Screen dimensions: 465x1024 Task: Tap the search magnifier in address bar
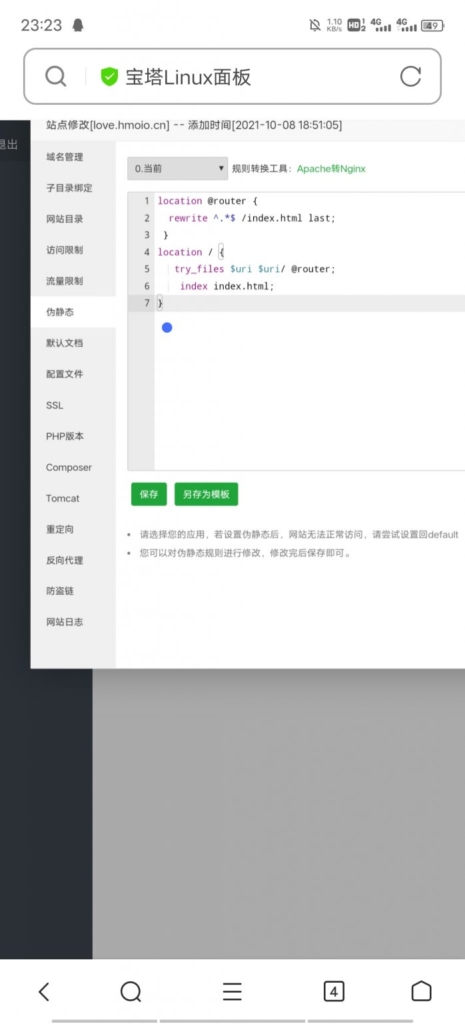tap(56, 77)
